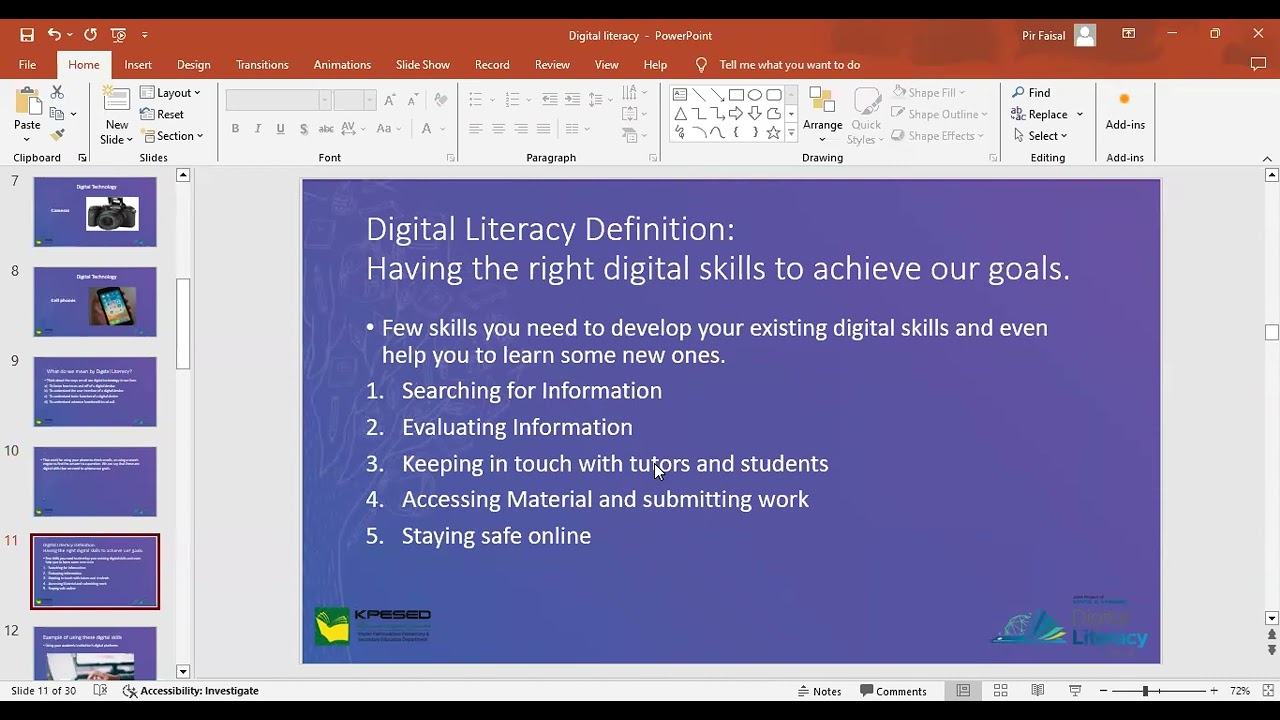The height and width of the screenshot is (720, 1280).
Task: Switch to the Insert tab
Action: (138, 65)
